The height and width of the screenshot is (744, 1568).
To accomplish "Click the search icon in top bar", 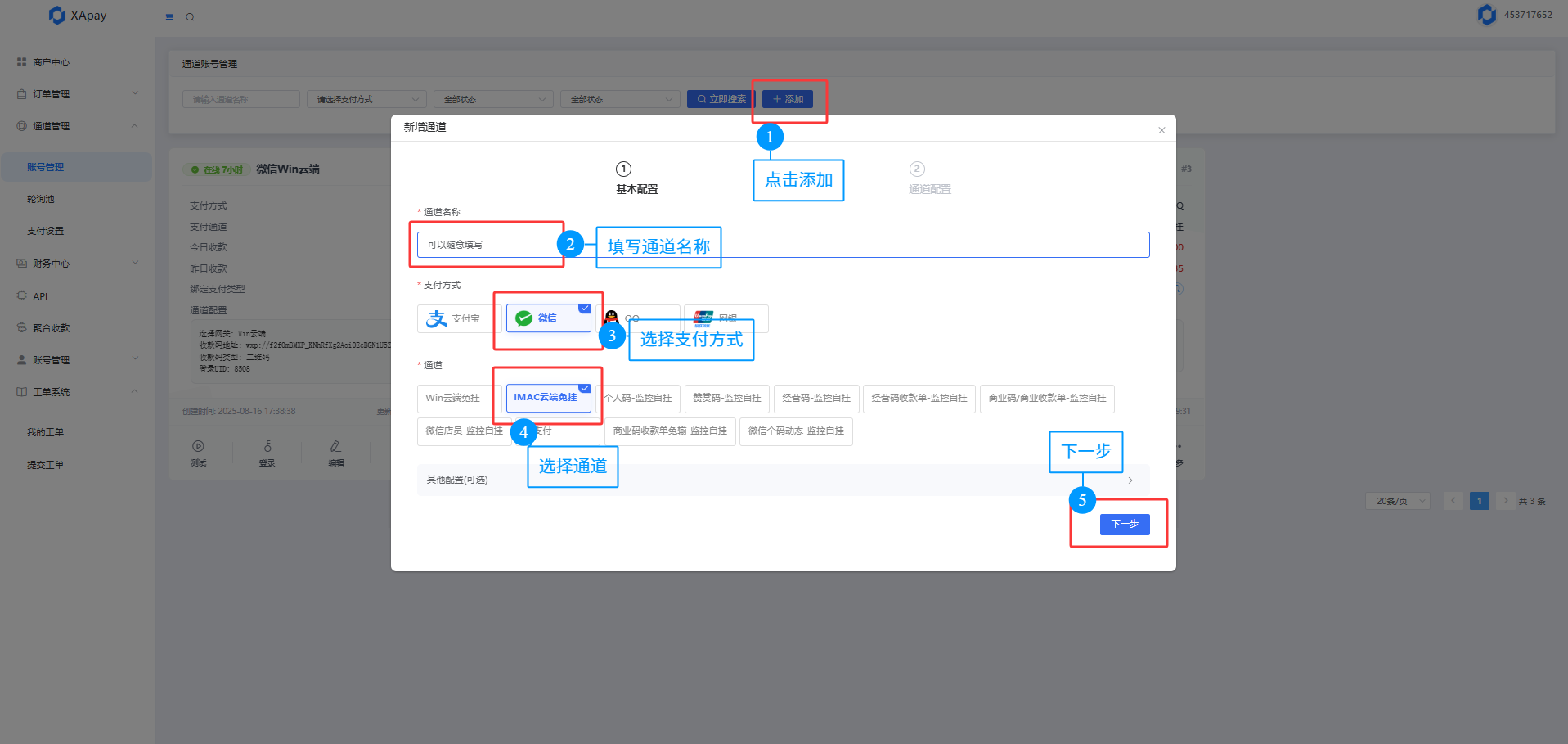I will coord(190,16).
